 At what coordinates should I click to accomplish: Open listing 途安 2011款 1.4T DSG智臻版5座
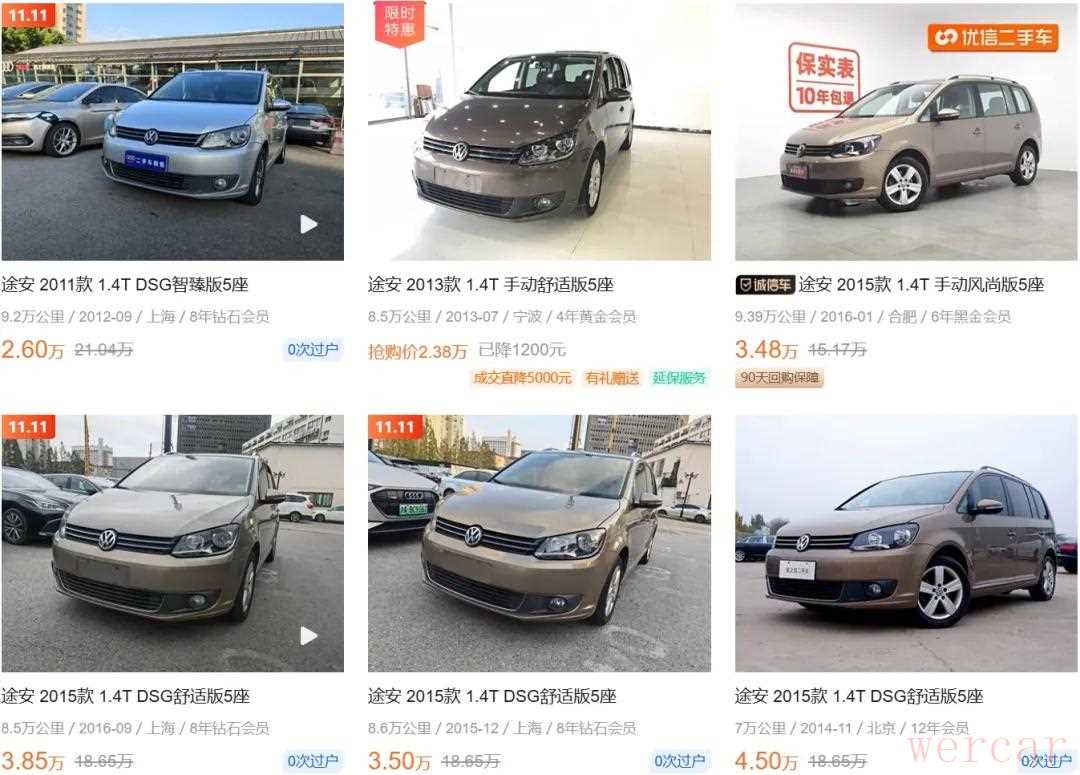pyautogui.click(x=125, y=285)
